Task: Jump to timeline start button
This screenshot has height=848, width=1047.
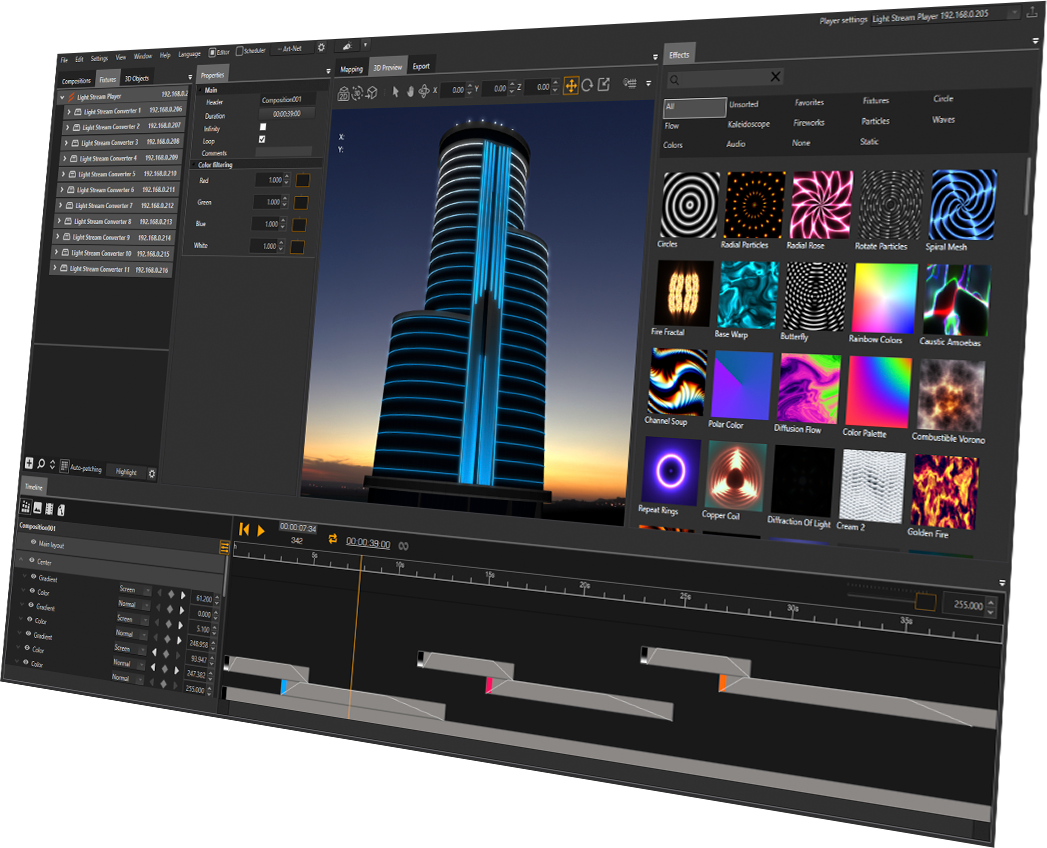Action: (244, 529)
